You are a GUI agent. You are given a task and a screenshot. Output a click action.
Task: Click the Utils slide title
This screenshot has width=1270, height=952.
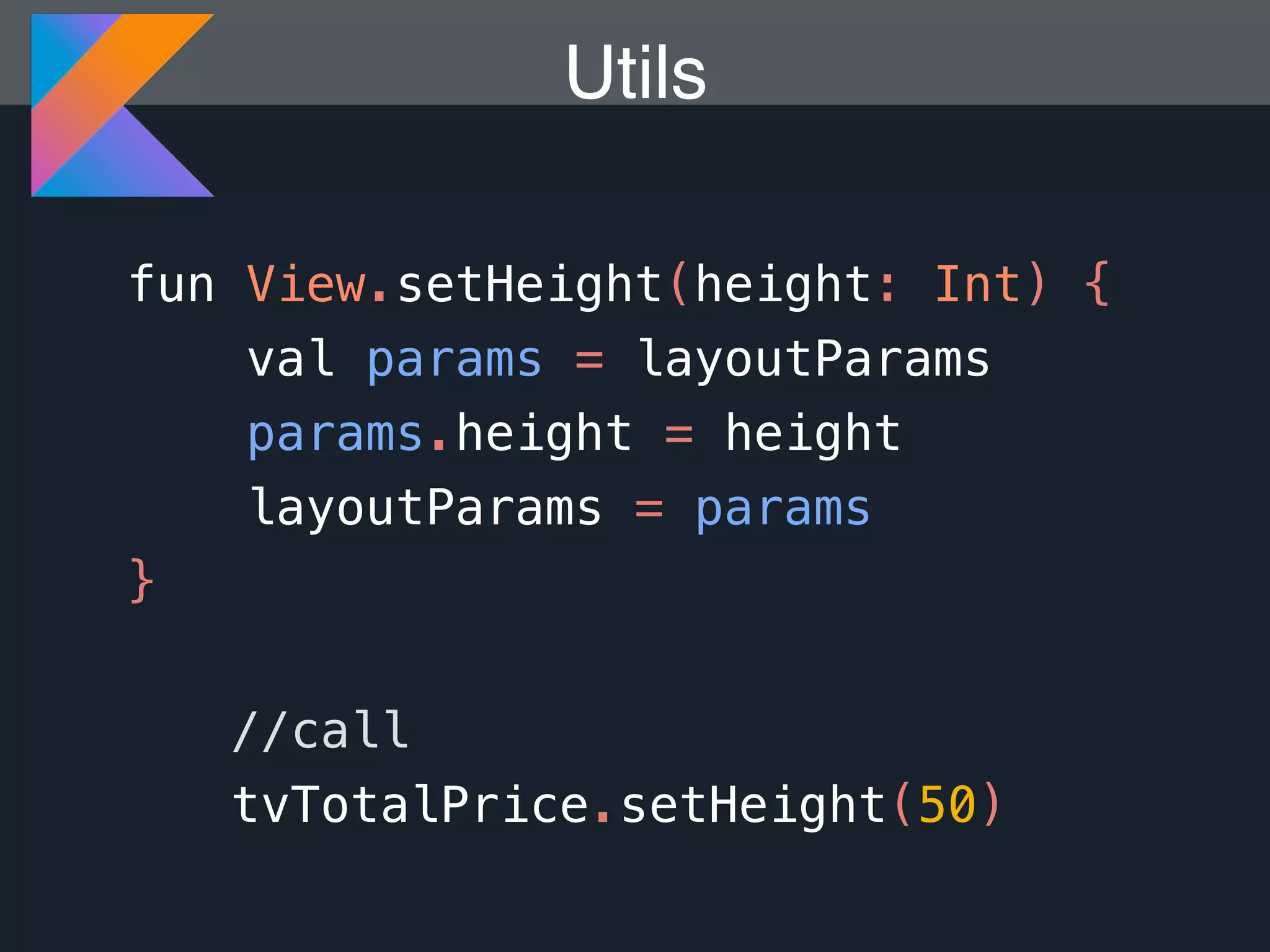pos(635,72)
